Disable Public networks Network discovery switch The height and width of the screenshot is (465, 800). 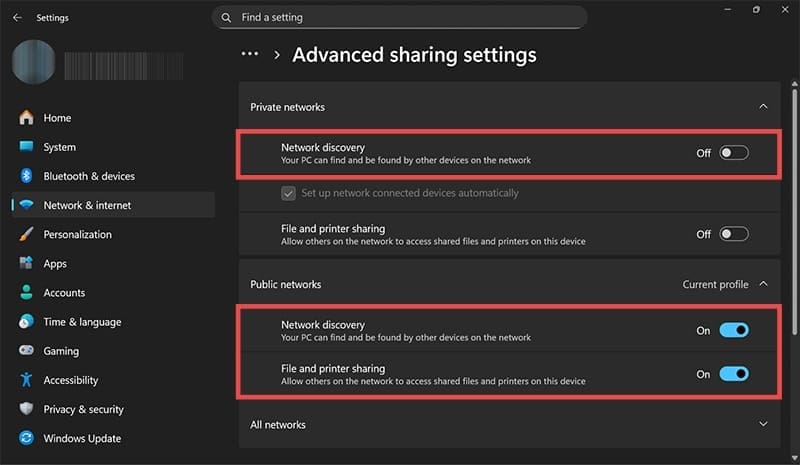(733, 330)
